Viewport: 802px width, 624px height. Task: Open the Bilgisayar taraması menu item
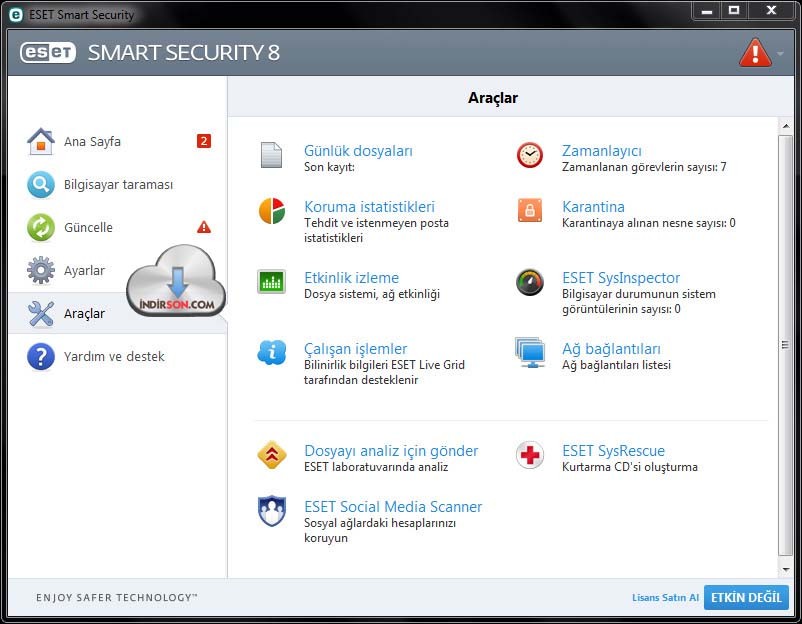click(118, 184)
